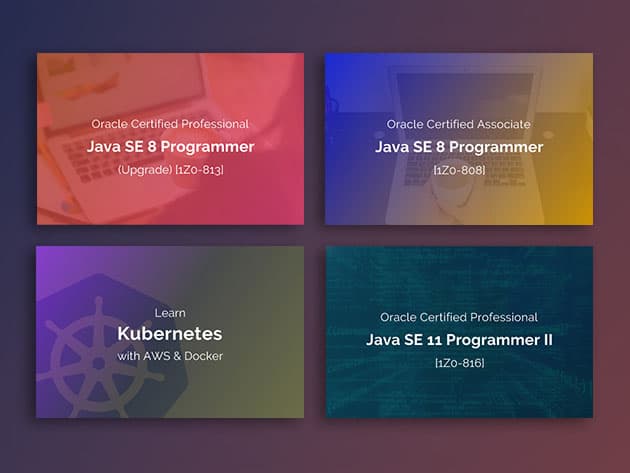630x473 pixels.
Task: Click the "[1Z0-808]" exam code
Action: click(x=459, y=170)
